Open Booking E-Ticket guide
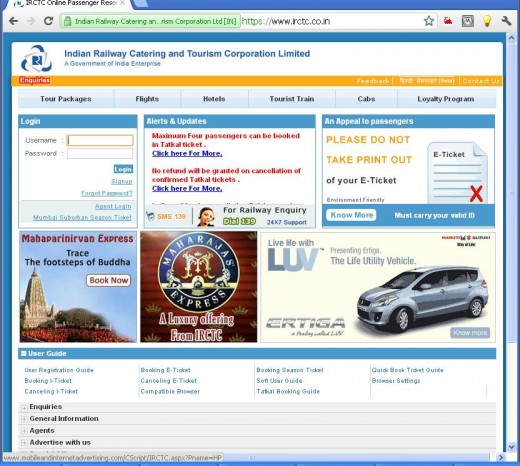 (x=165, y=370)
